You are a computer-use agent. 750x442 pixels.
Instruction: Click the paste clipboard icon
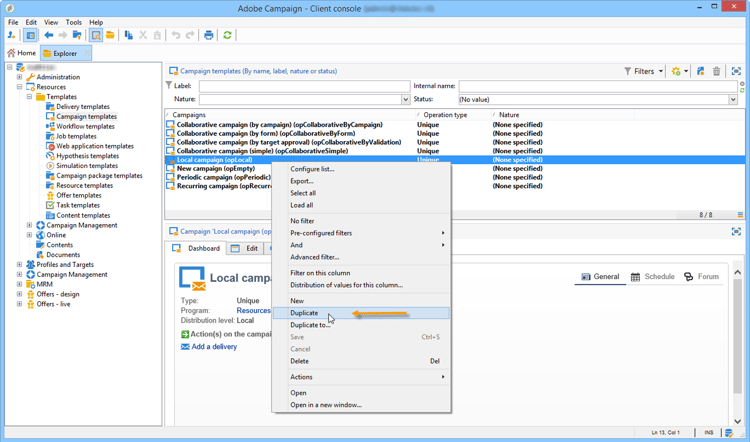click(x=157, y=35)
